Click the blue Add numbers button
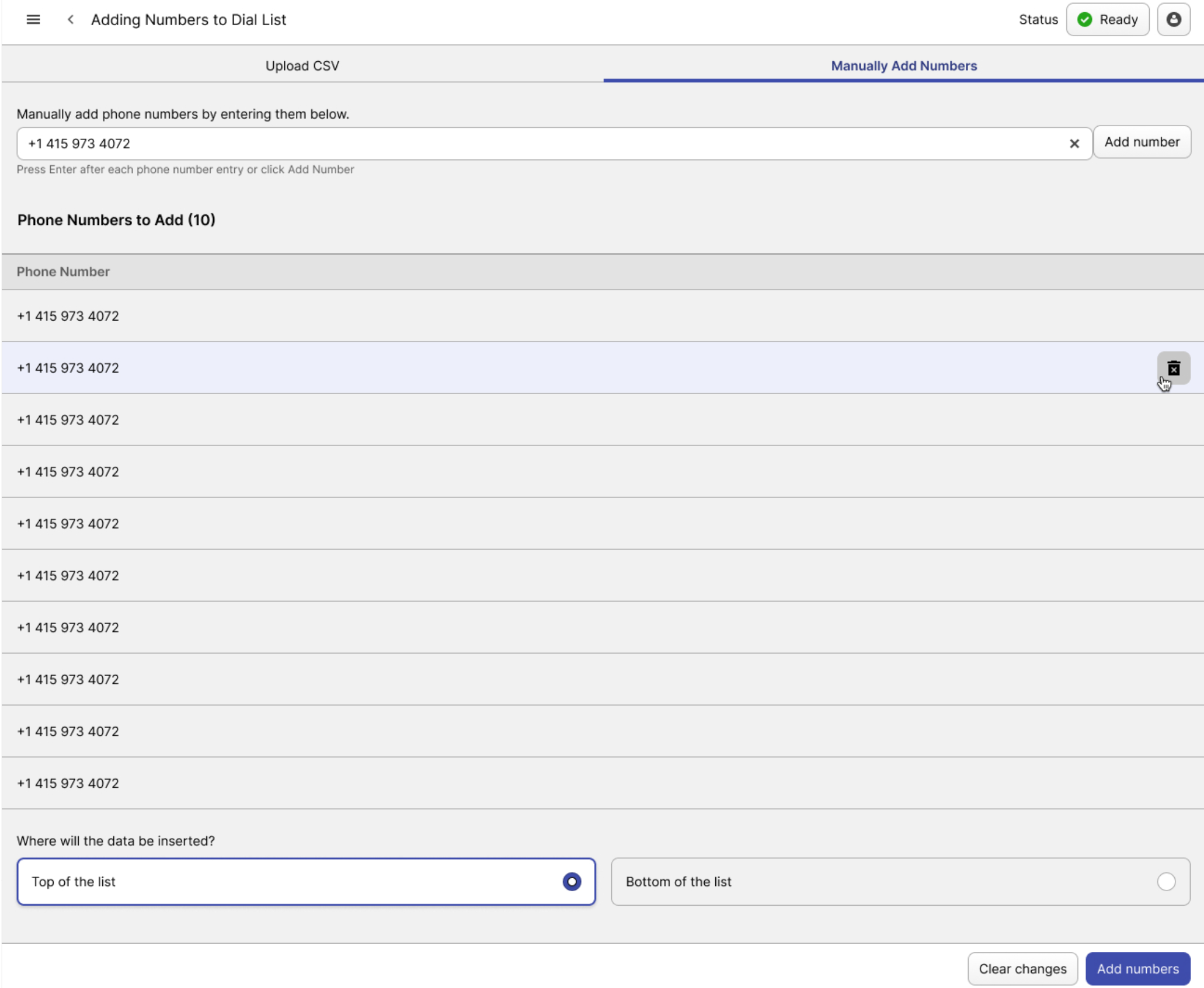The image size is (1204, 988). (x=1137, y=968)
